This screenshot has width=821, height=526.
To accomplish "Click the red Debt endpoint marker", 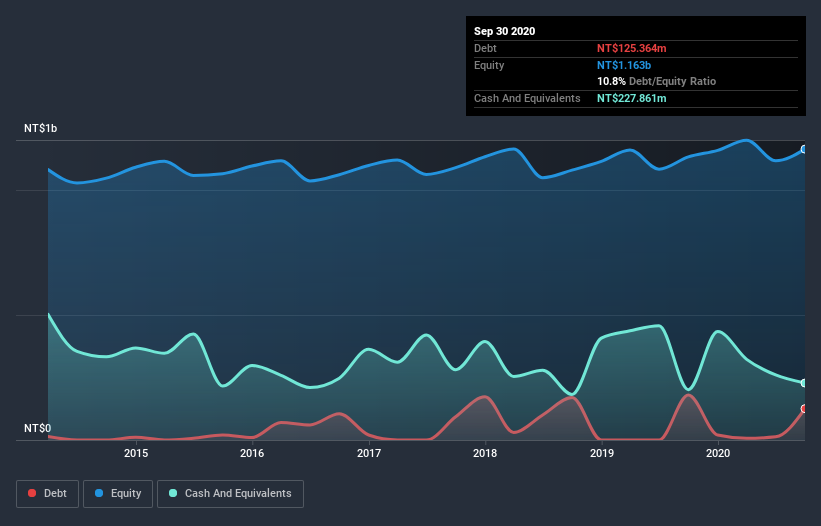I will tap(804, 409).
